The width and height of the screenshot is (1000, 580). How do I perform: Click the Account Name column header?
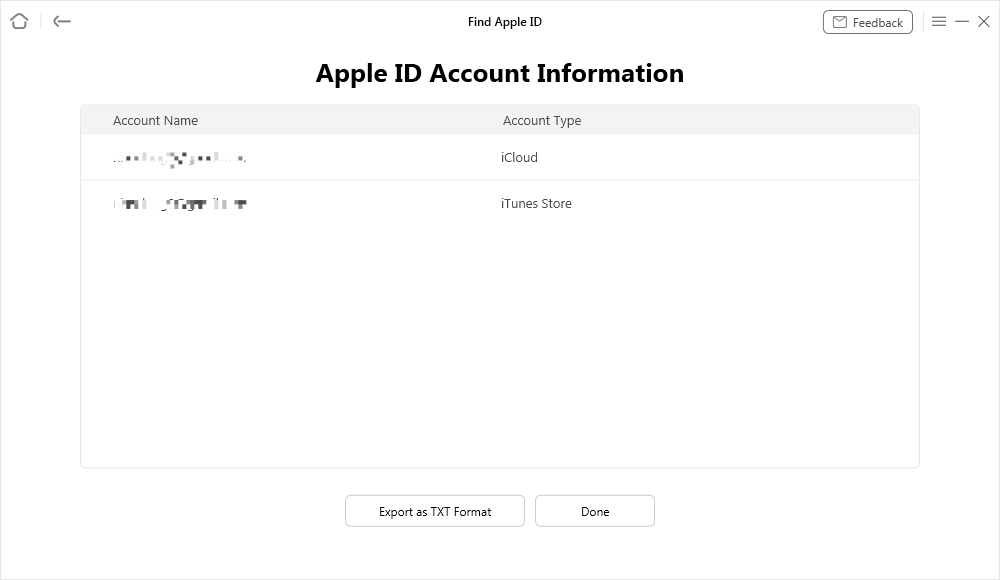tap(156, 120)
